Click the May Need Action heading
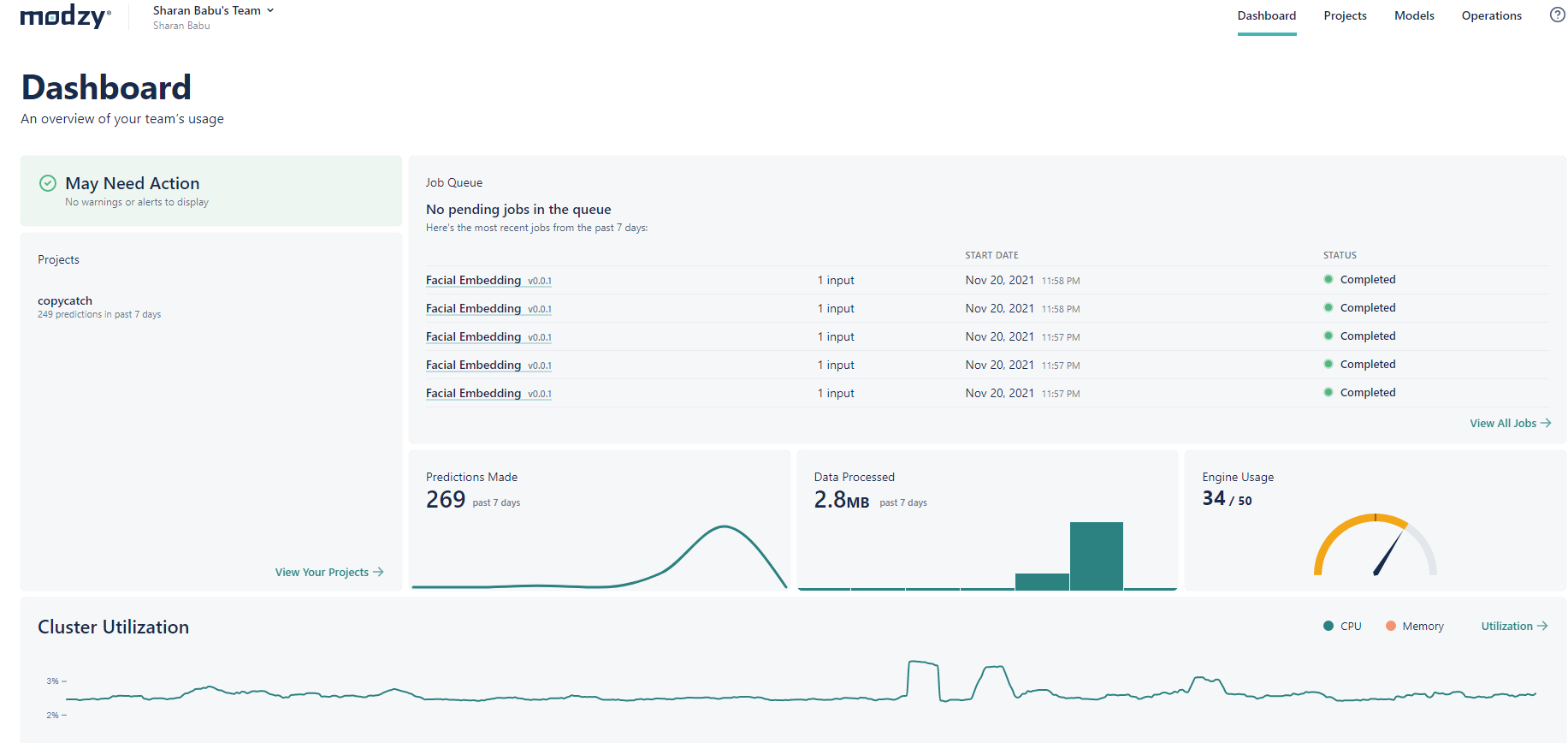The width and height of the screenshot is (1568, 743). pos(133,183)
